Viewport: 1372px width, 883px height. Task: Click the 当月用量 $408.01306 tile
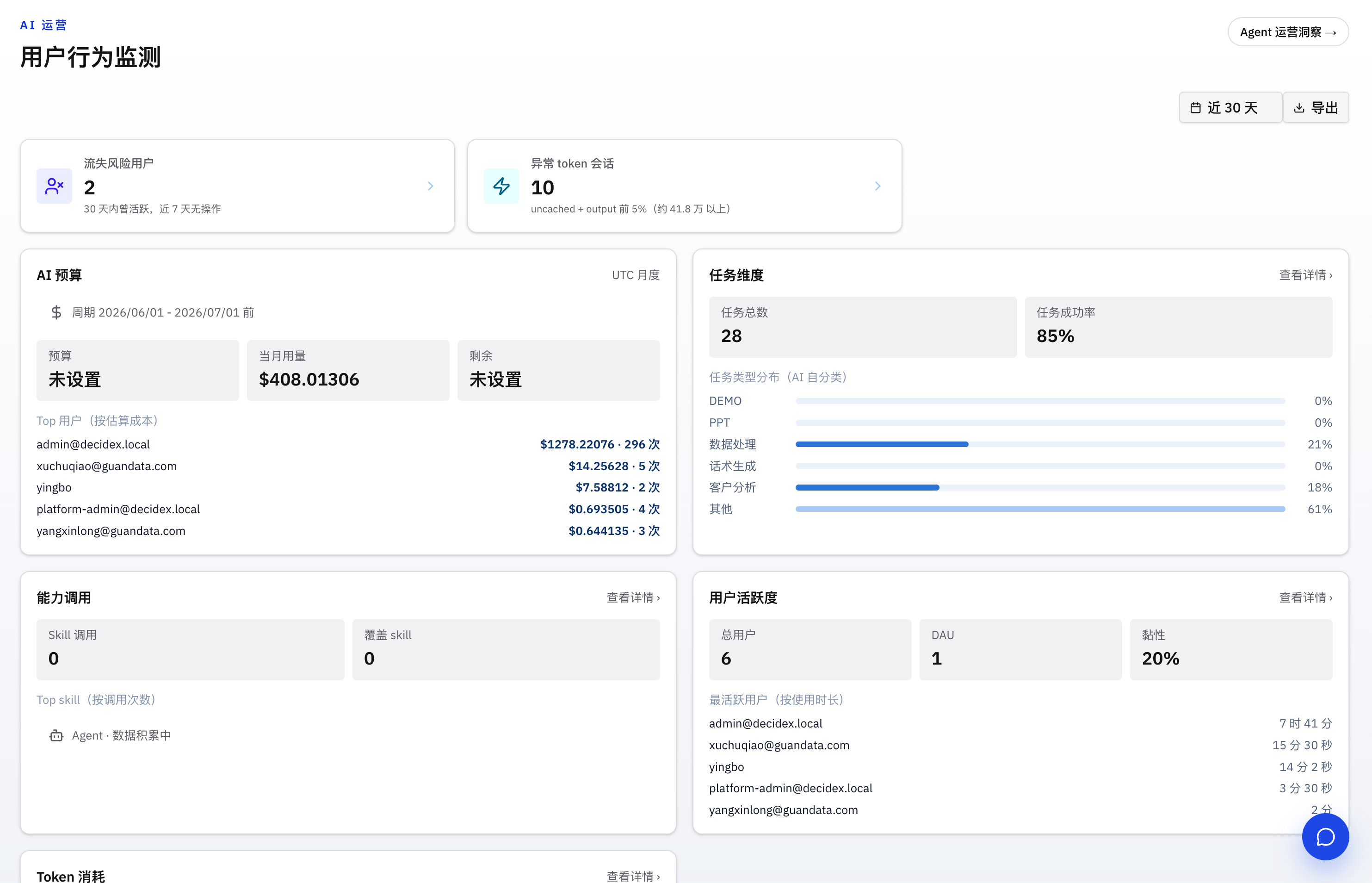tap(348, 370)
